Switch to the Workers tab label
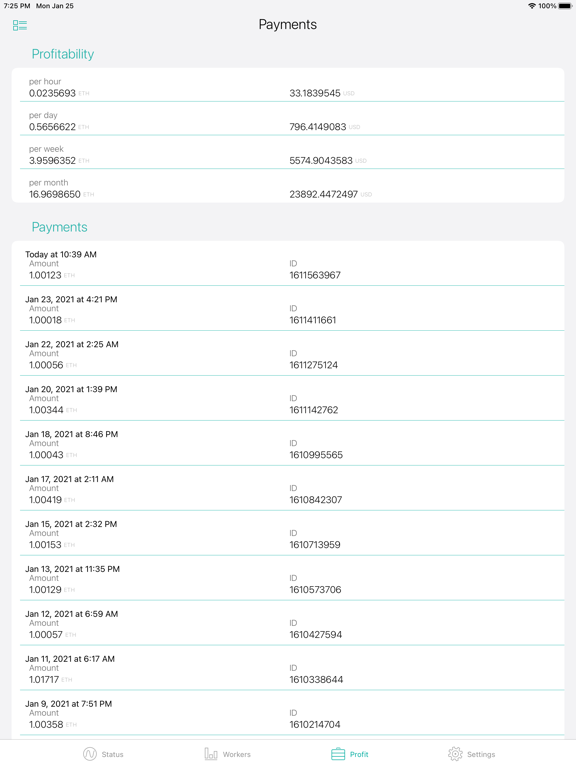 (x=237, y=754)
